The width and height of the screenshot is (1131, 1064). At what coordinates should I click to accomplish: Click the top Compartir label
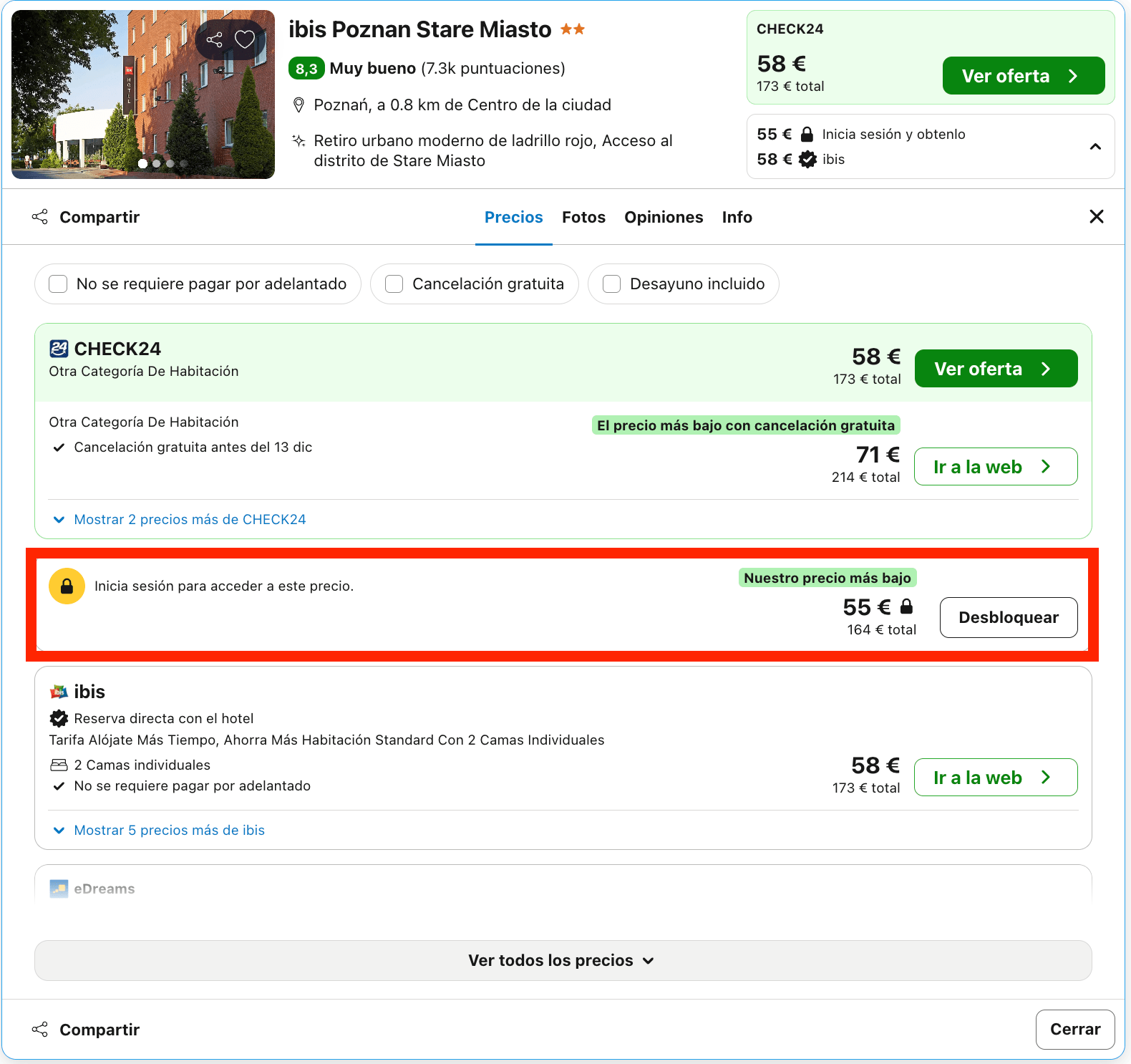[x=99, y=217]
